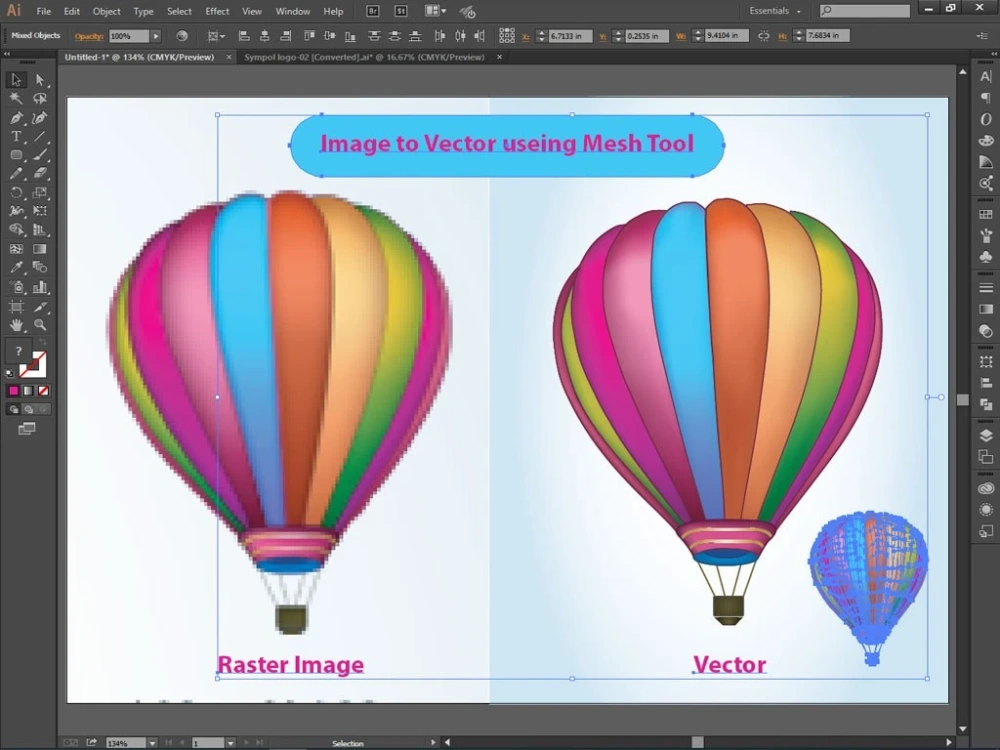This screenshot has height=750, width=1000.
Task: Select the Zoom tool
Action: coord(40,325)
